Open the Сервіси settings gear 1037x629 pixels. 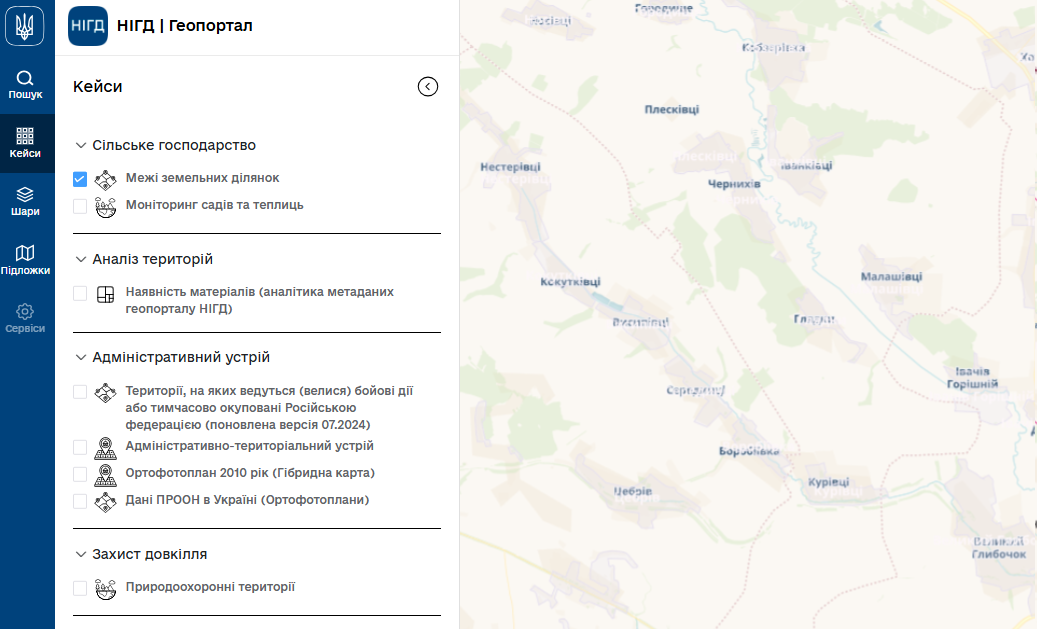(26, 319)
